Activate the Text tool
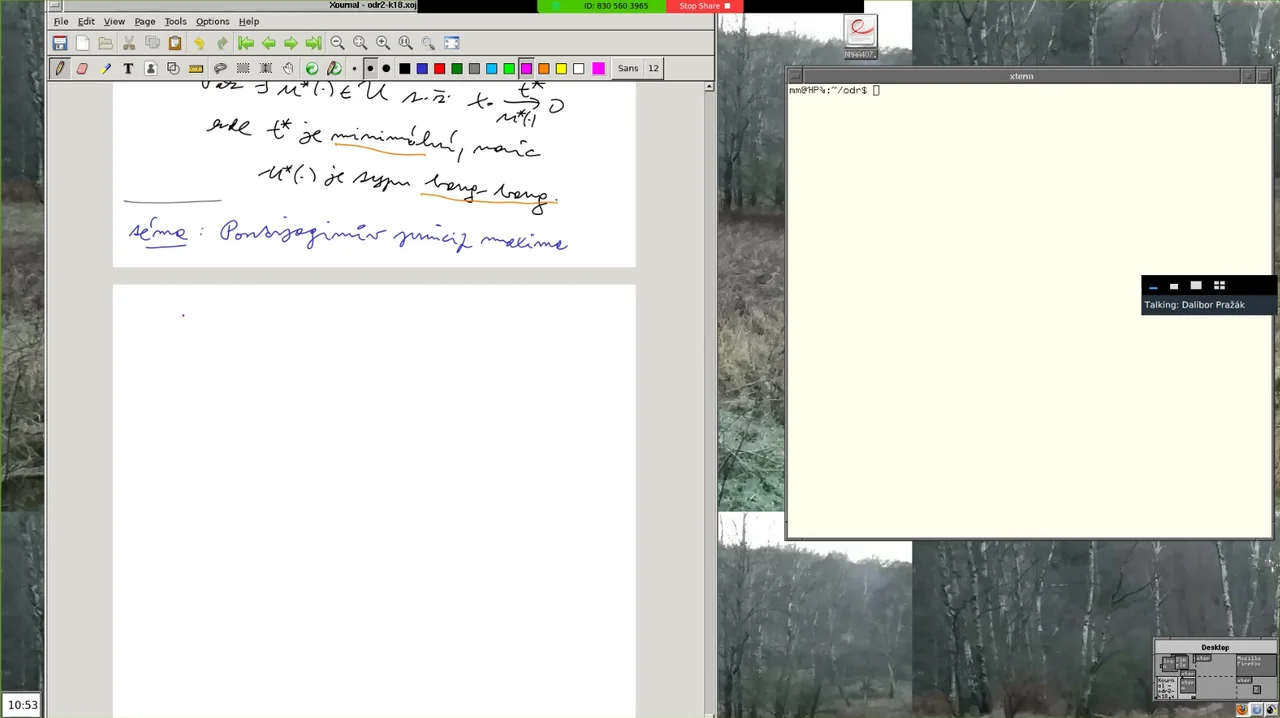 coord(128,68)
